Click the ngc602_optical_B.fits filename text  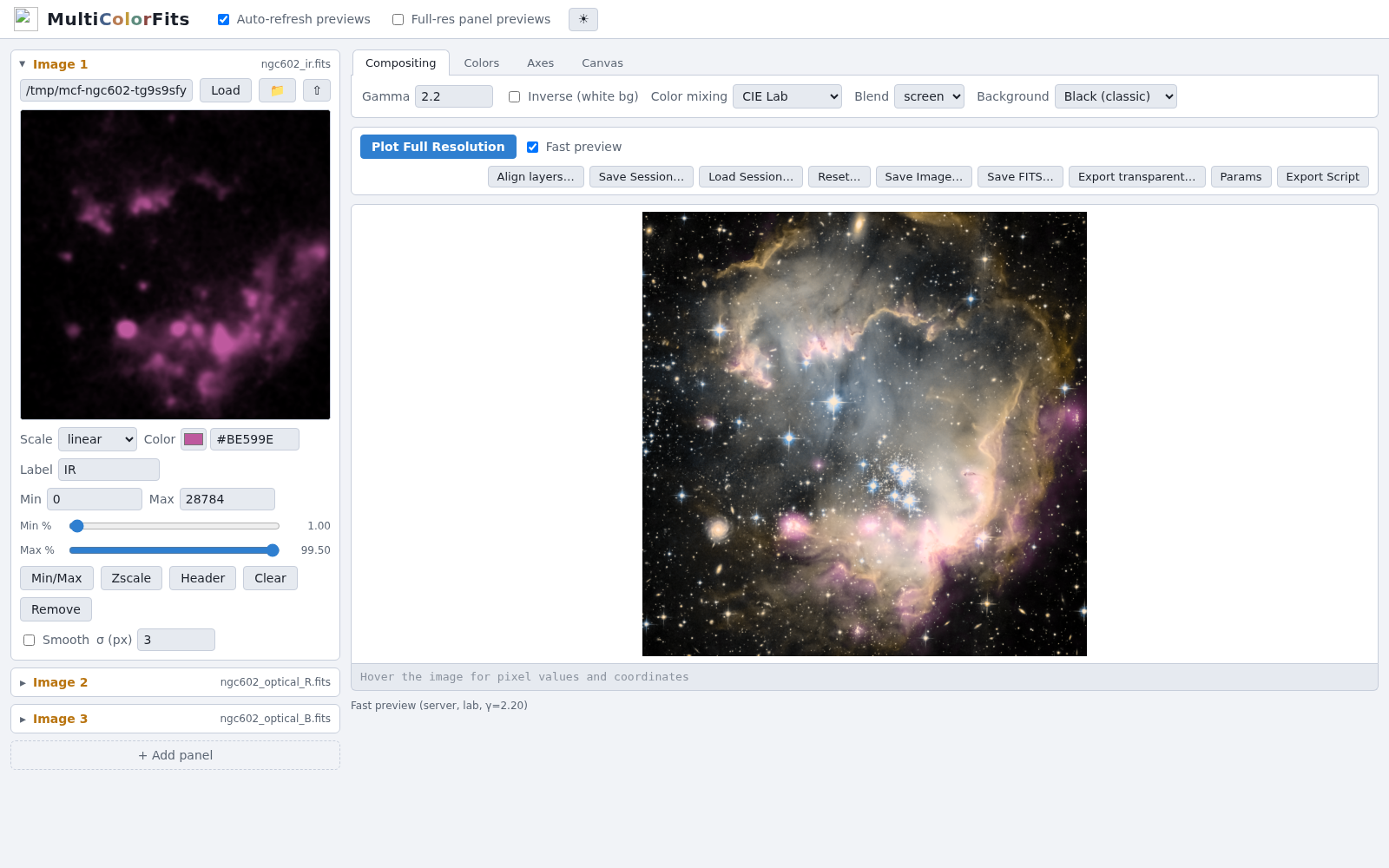[275, 719]
